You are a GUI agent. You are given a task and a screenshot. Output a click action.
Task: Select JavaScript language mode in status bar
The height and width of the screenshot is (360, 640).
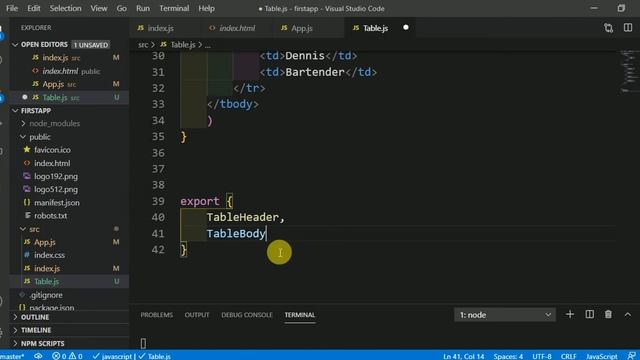[601, 356]
